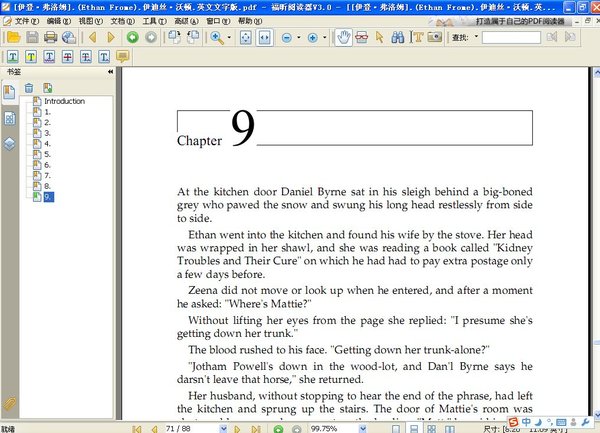
Task: Open the 视图 (View) menu
Action: coord(91,21)
